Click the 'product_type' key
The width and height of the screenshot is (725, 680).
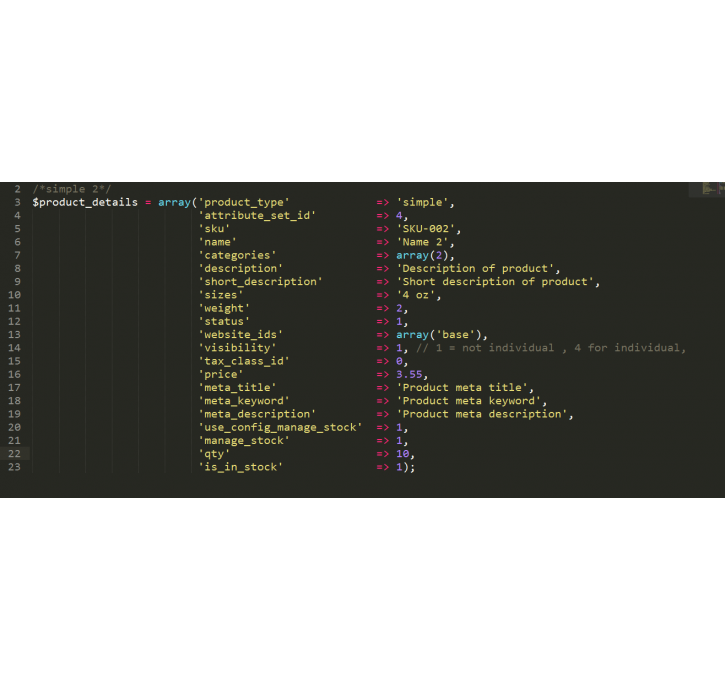point(244,202)
